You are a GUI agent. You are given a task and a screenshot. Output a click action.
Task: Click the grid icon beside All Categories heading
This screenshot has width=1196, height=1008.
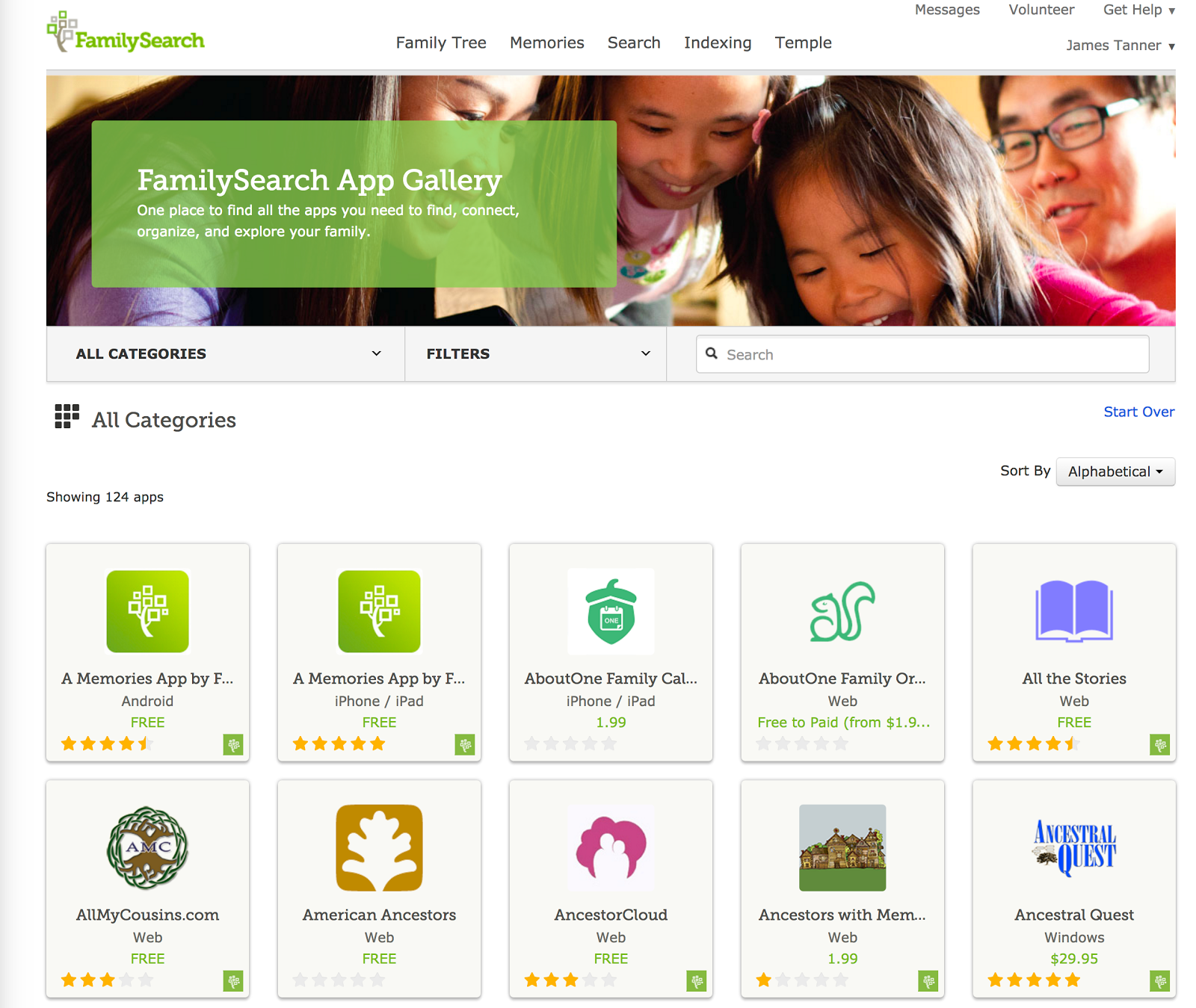[67, 418]
